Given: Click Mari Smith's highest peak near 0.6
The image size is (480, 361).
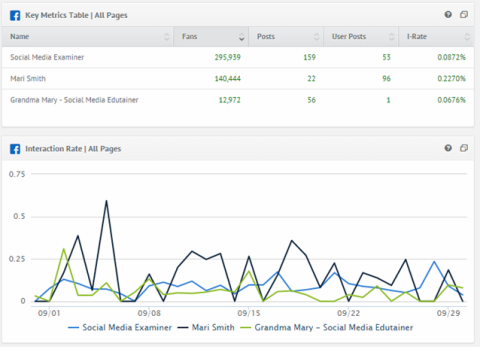Looking at the screenshot, I should click(x=106, y=201).
